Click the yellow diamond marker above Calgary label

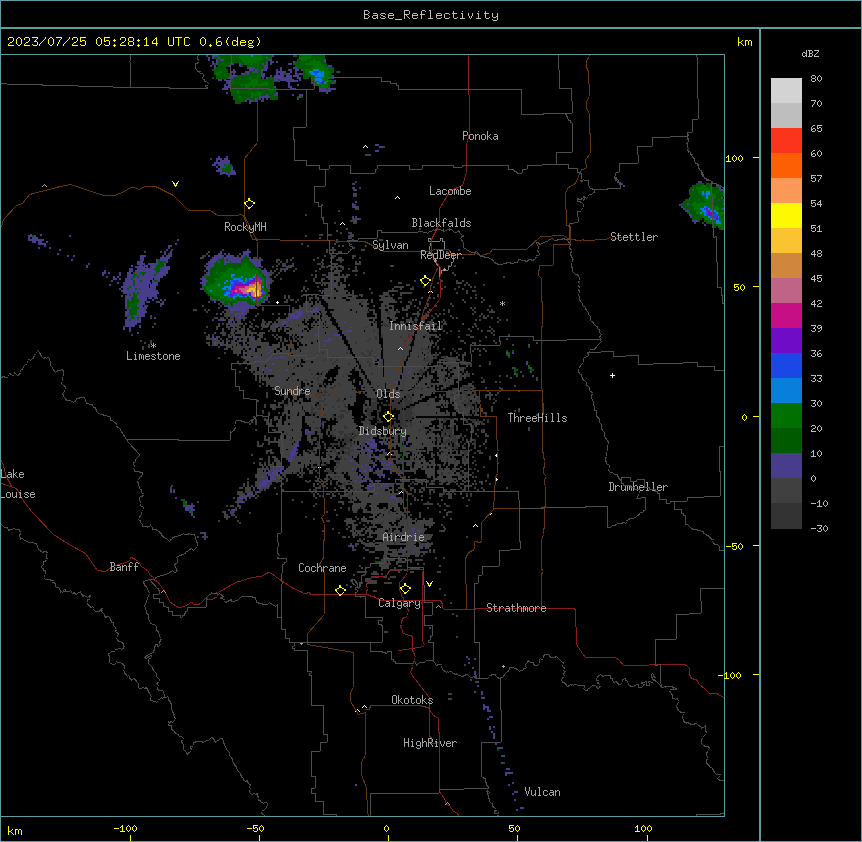click(x=405, y=589)
